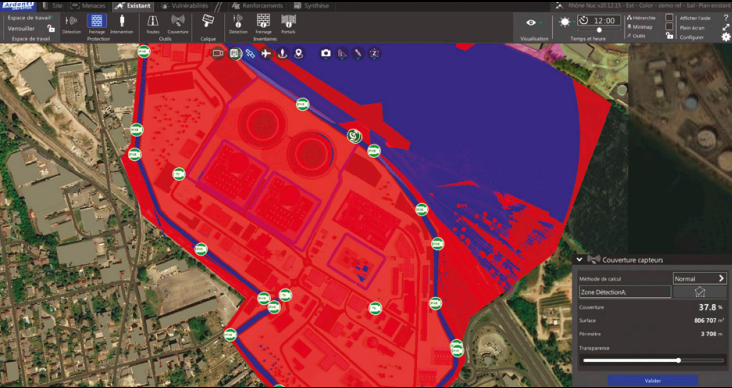
Task: Select the Freinage protection tool
Action: [x=97, y=24]
